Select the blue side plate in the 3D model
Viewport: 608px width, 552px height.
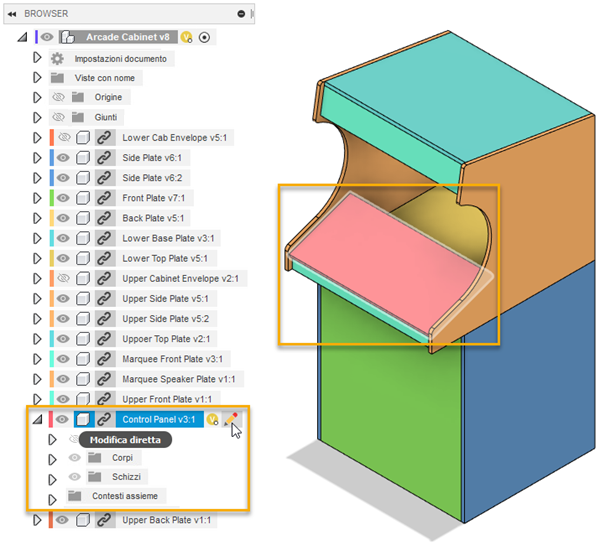pos(531,392)
